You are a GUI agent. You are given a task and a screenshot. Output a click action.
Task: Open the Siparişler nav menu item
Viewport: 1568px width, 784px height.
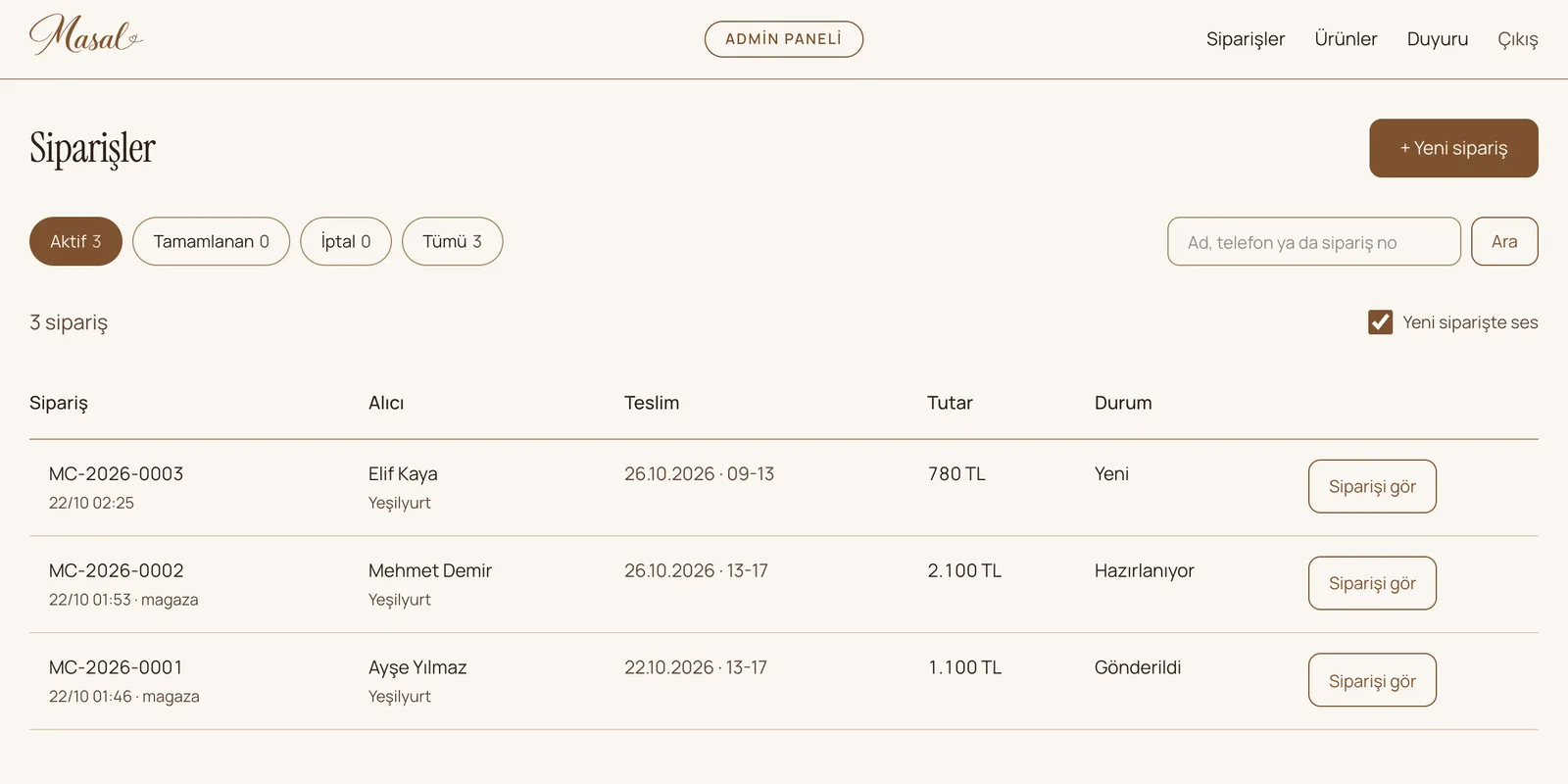pyautogui.click(x=1246, y=39)
